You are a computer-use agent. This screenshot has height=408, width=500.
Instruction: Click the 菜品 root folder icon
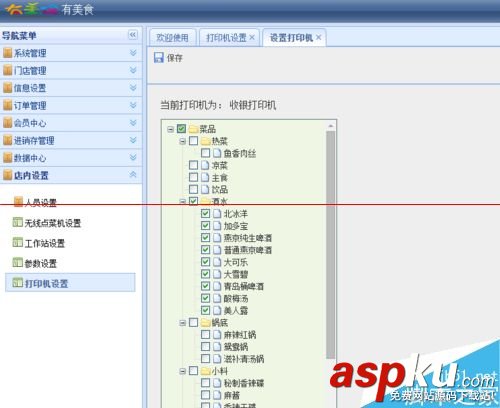pos(193,129)
